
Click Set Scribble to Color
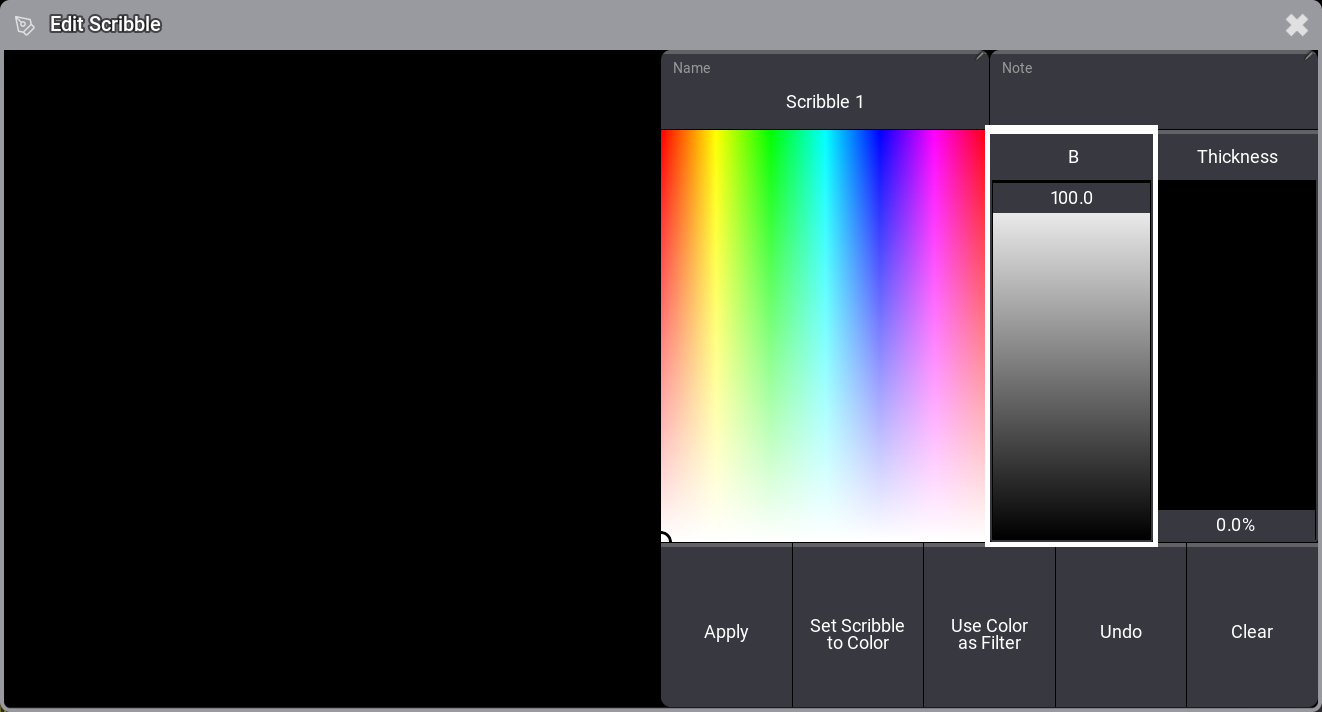click(857, 633)
